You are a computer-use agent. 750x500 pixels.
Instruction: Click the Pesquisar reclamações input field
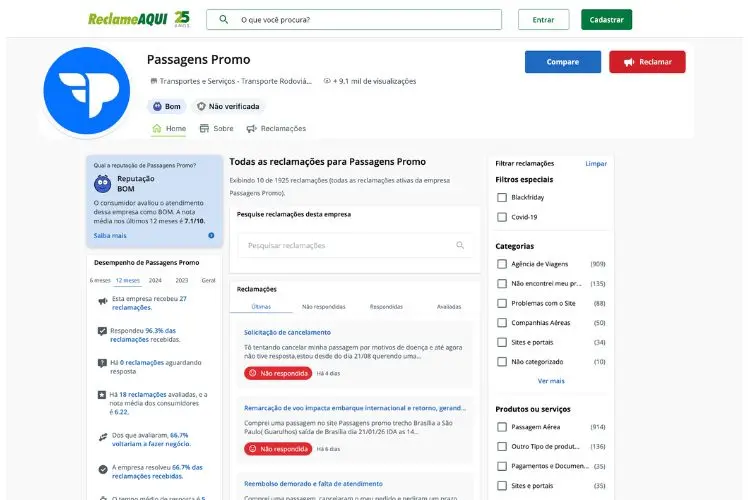point(355,245)
